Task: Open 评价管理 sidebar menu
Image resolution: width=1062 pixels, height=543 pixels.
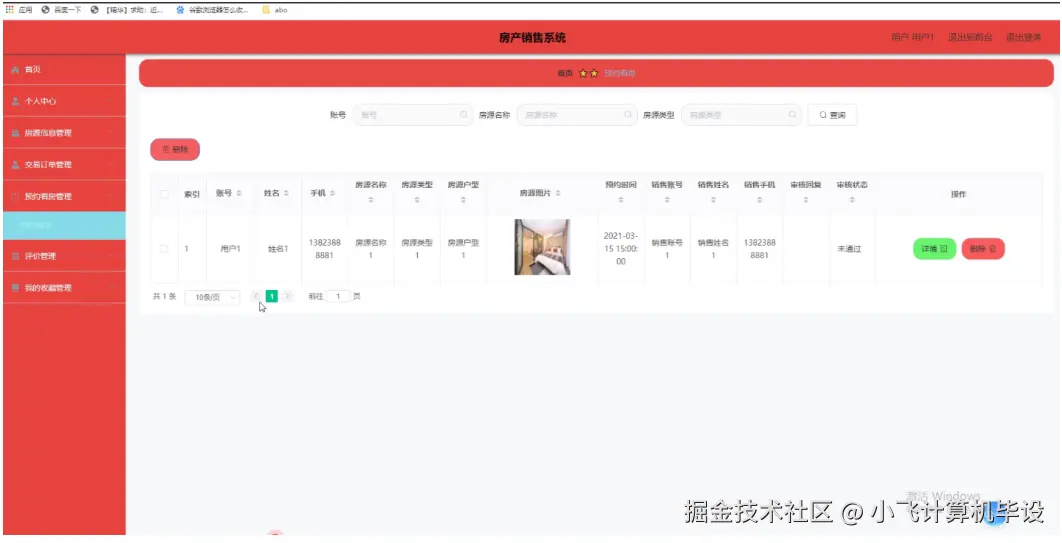Action: click(x=64, y=256)
